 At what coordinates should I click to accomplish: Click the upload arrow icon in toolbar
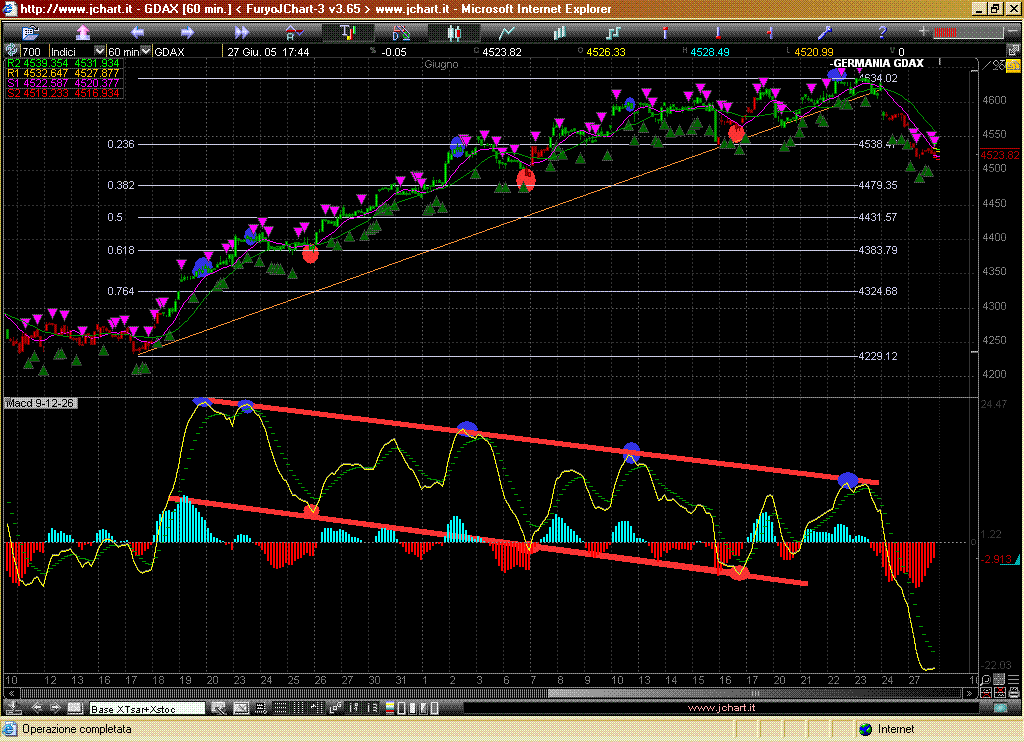click(85, 33)
